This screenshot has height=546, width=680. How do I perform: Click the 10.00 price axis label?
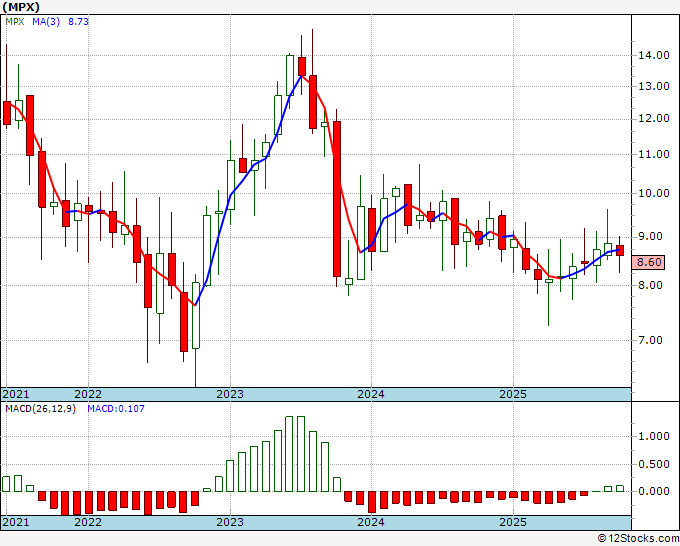point(653,193)
